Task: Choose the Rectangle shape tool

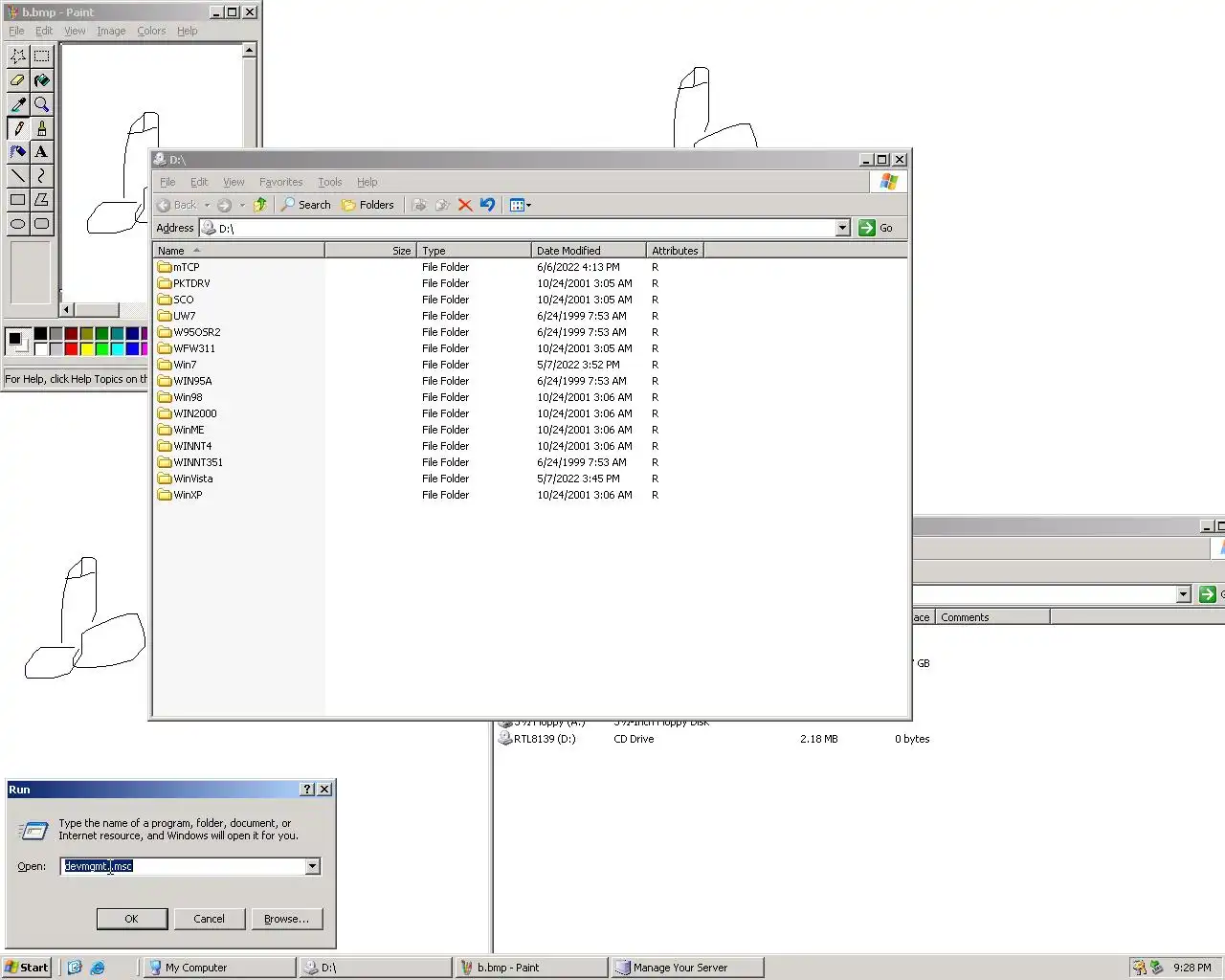Action: (x=18, y=200)
